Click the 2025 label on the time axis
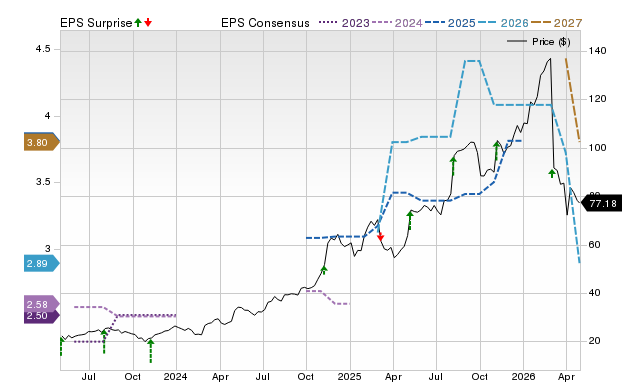Viewport: 640px width, 382px height. click(x=349, y=376)
